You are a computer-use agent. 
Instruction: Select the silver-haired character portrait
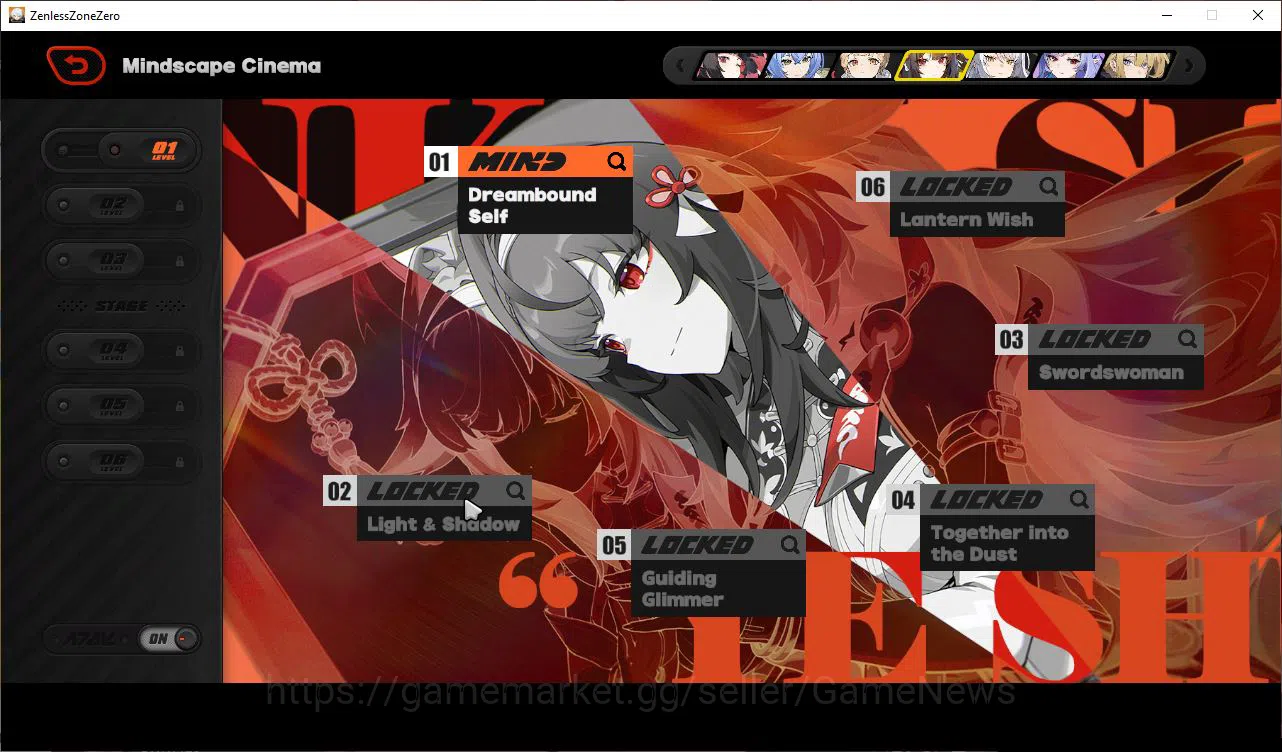tap(999, 66)
